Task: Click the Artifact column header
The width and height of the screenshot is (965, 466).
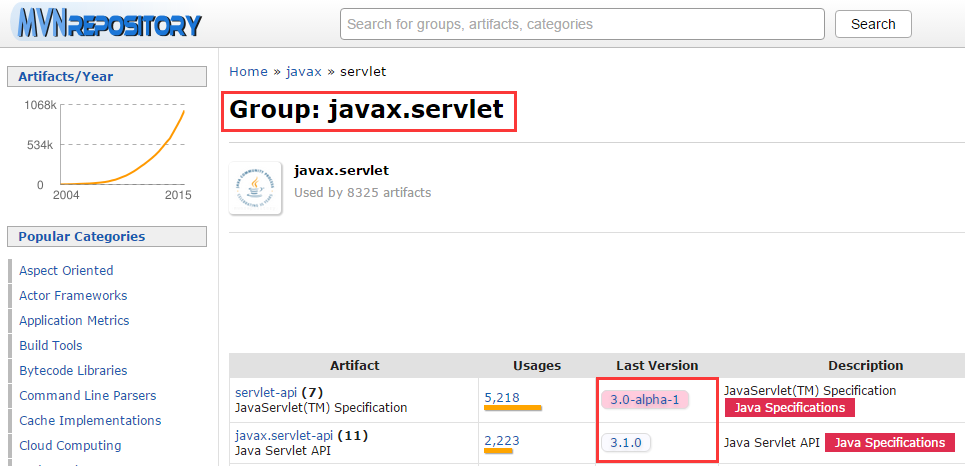Action: (354, 366)
